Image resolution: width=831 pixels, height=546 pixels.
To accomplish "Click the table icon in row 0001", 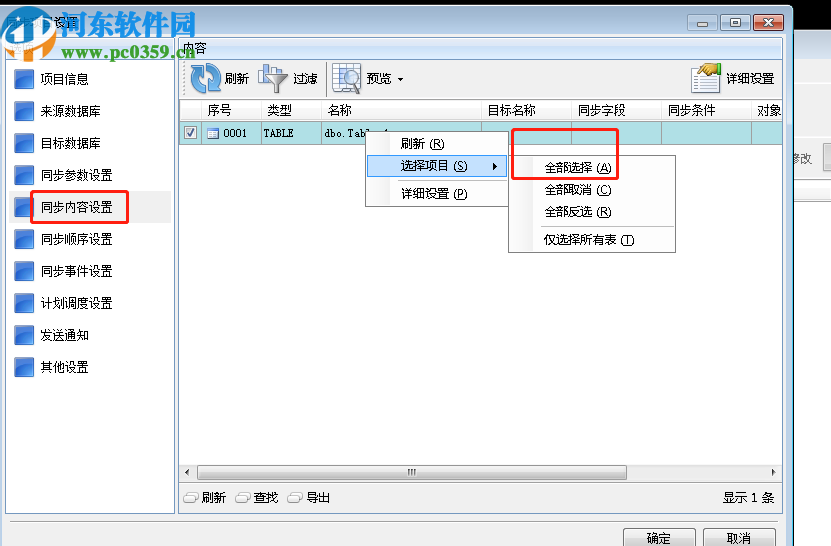I will (x=213, y=134).
